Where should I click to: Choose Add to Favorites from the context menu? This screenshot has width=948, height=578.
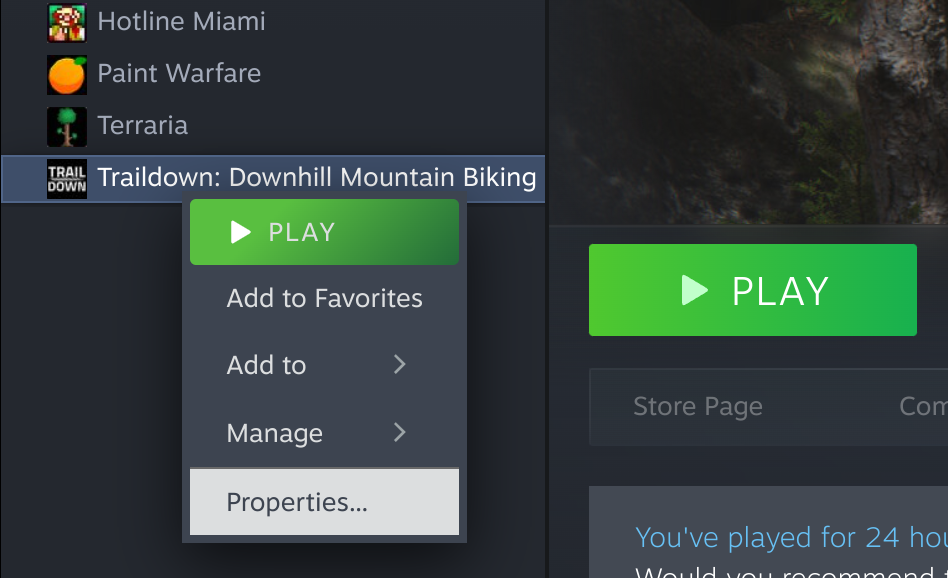pos(324,298)
